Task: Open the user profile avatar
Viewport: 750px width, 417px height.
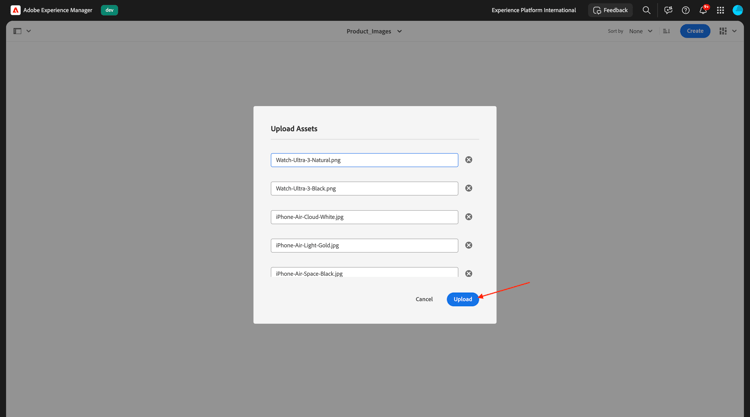Action: coord(738,10)
